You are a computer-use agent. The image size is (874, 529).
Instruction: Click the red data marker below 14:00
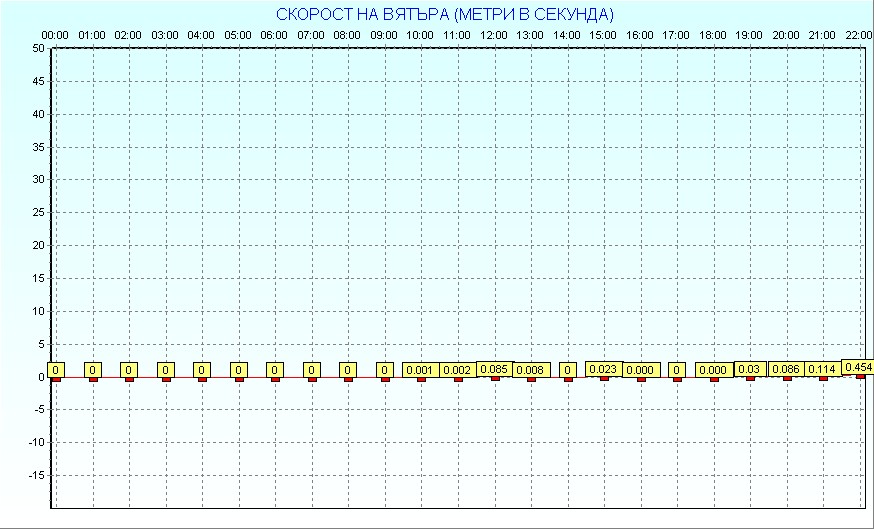pos(568,379)
